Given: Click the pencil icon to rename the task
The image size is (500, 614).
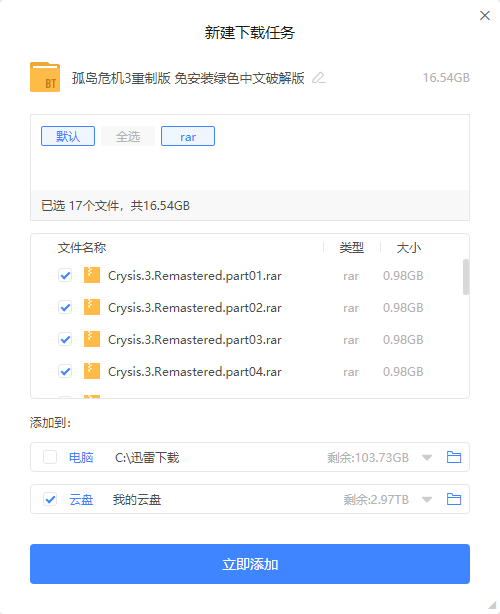Looking at the screenshot, I should tap(319, 78).
